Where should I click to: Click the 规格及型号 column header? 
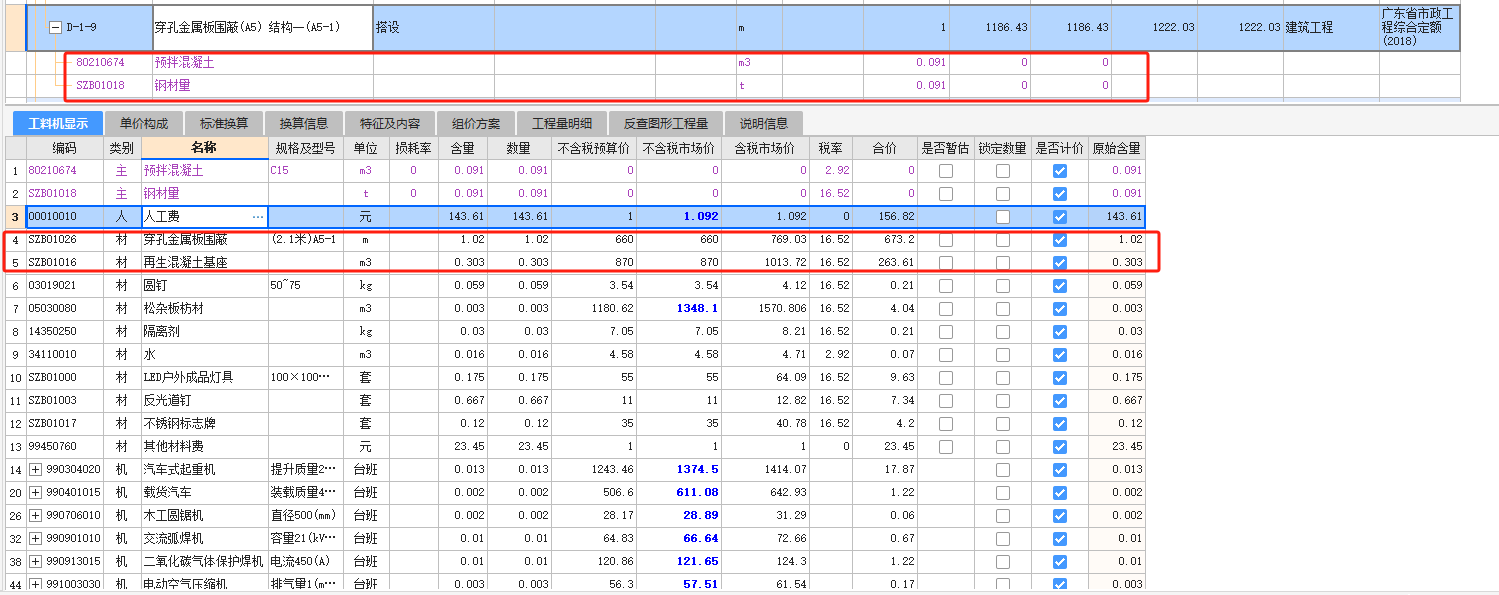pos(305,148)
